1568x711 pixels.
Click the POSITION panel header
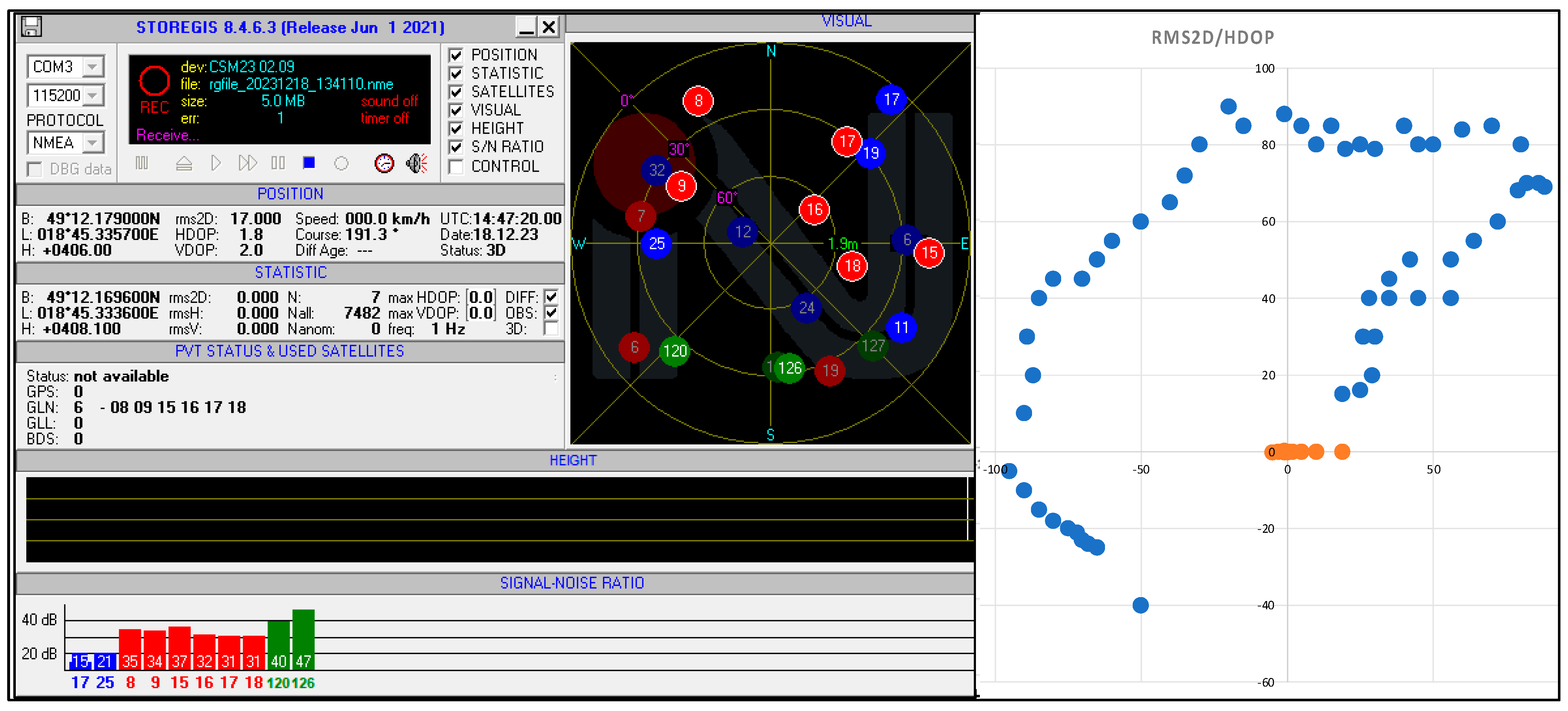pyautogui.click(x=290, y=194)
